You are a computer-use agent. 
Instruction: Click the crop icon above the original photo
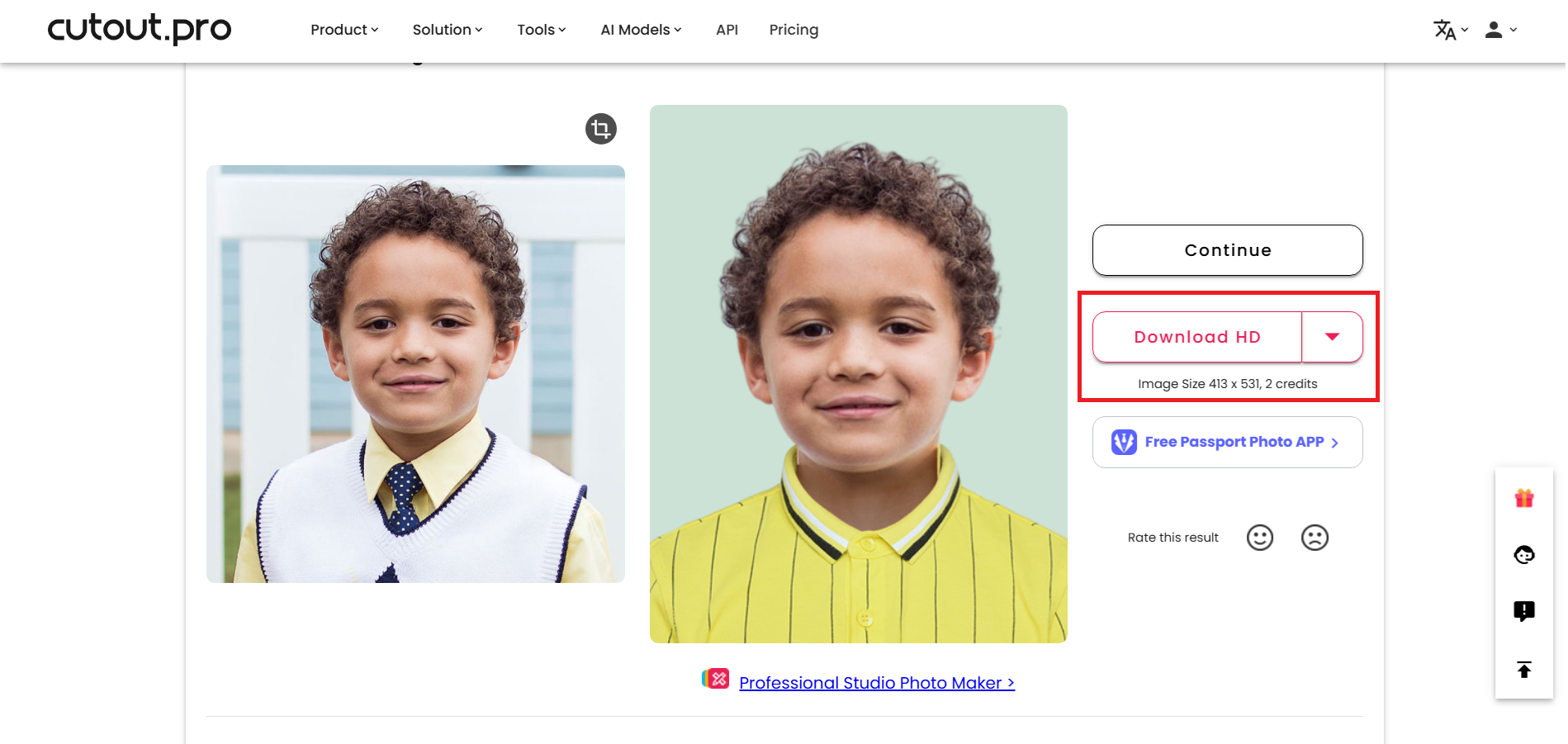point(601,129)
